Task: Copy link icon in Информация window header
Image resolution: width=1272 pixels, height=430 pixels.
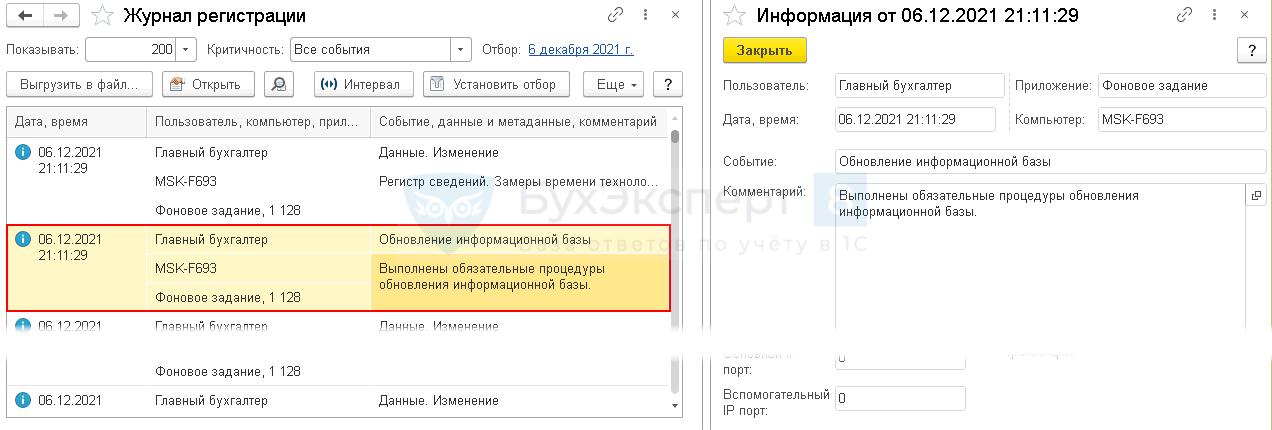Action: 1185,15
